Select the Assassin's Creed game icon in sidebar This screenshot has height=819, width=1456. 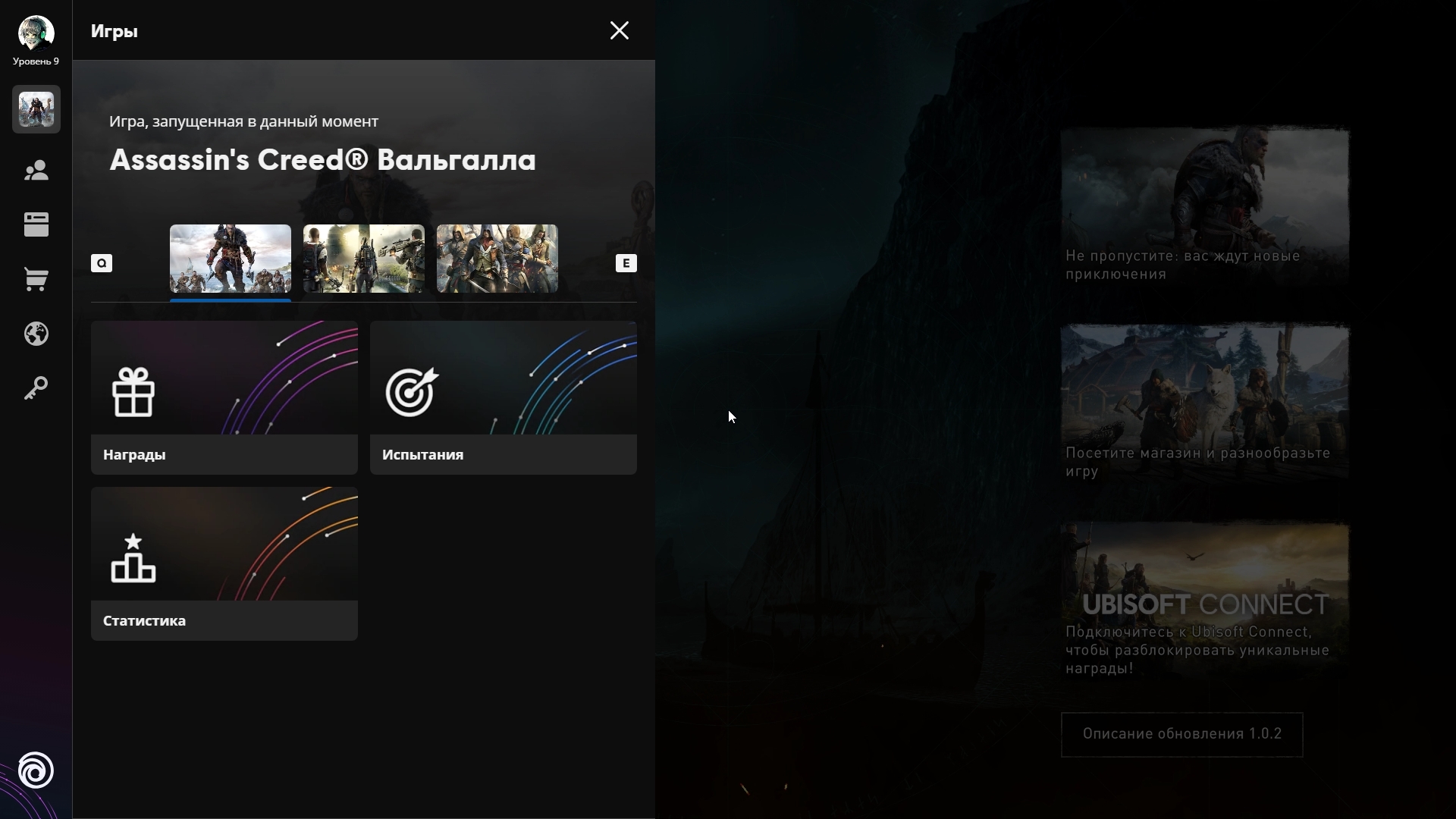(36, 109)
